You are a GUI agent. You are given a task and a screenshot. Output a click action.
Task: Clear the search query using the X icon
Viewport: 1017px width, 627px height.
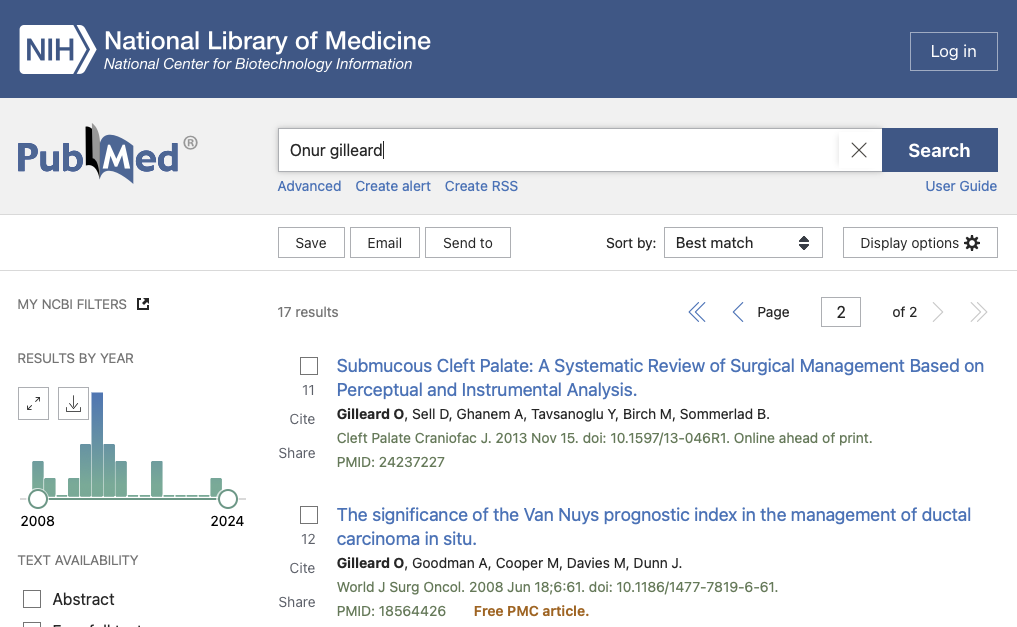point(858,149)
